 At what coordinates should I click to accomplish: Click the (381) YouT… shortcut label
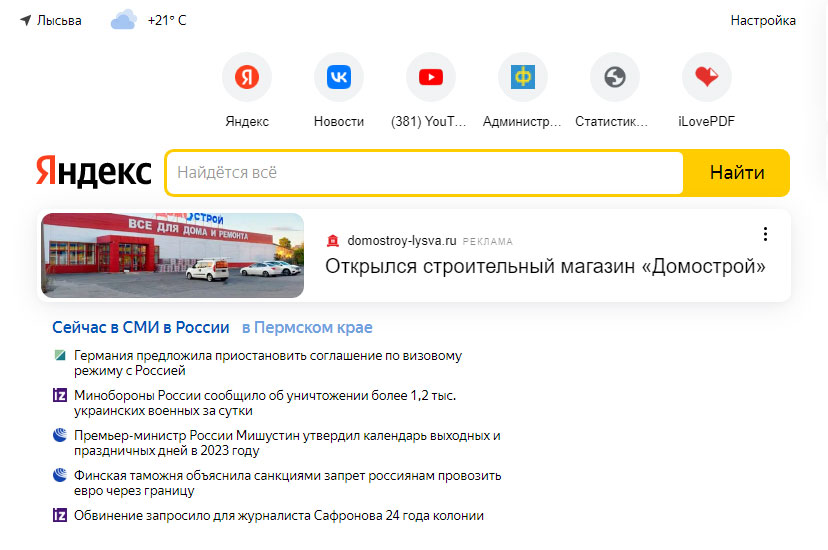tap(429, 121)
